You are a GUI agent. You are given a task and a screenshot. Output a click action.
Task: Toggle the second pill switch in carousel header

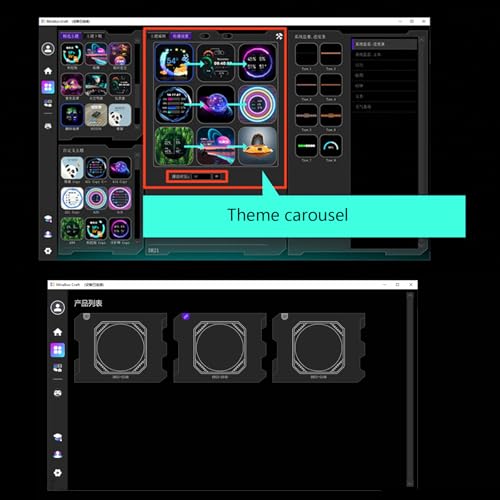pos(227,36)
